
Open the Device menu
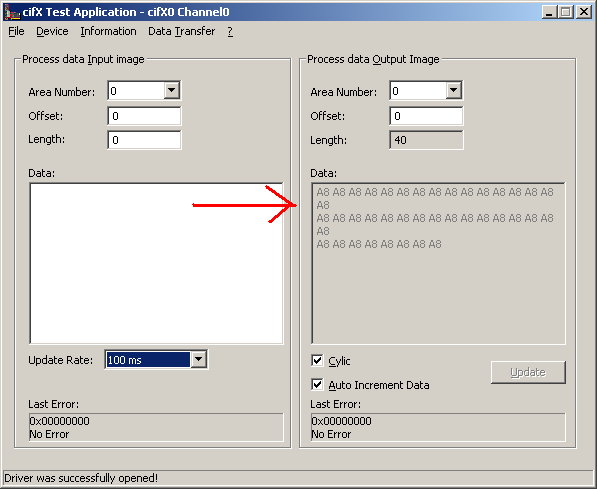pos(52,31)
